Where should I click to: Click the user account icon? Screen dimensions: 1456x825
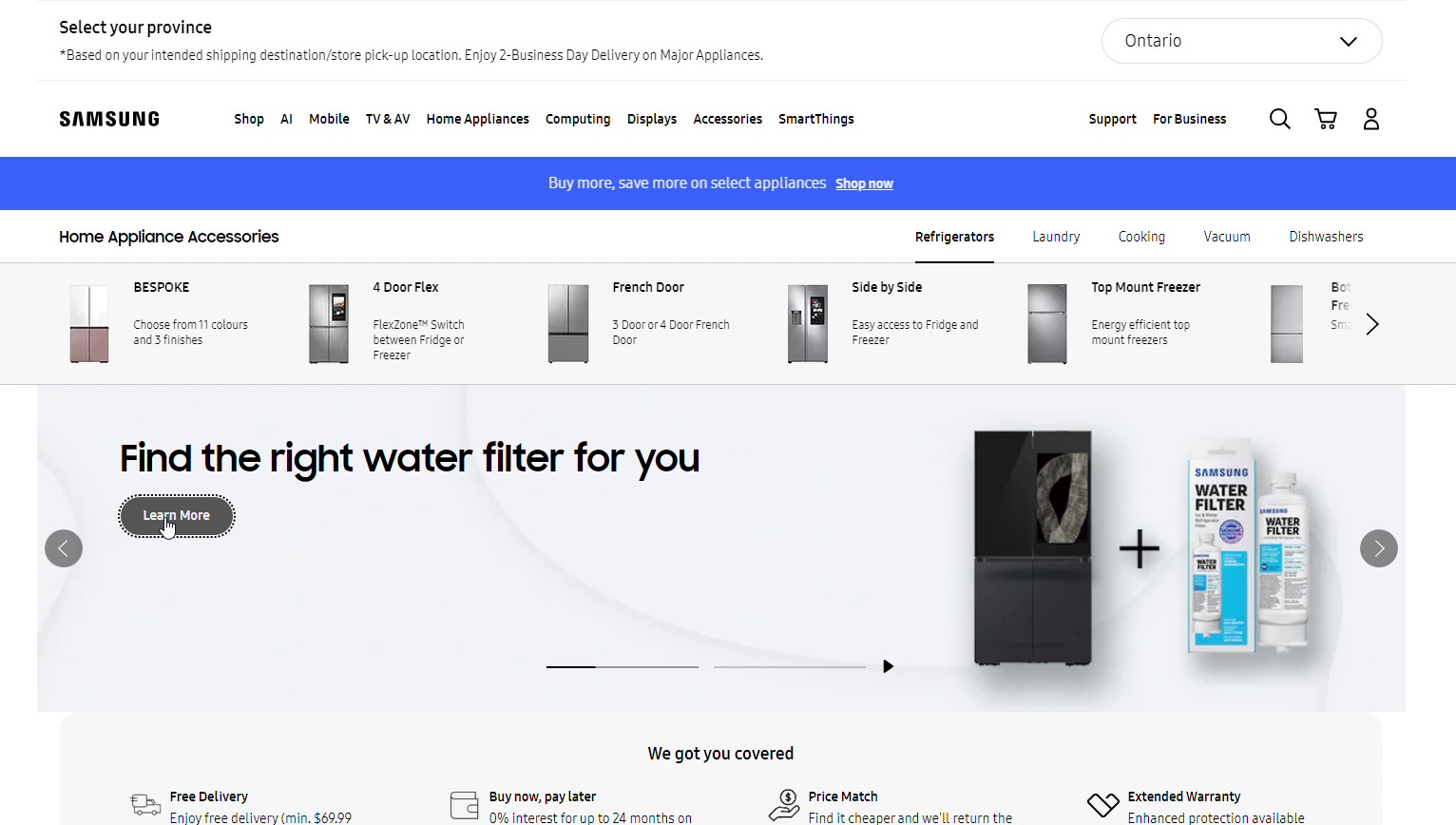click(x=1370, y=119)
